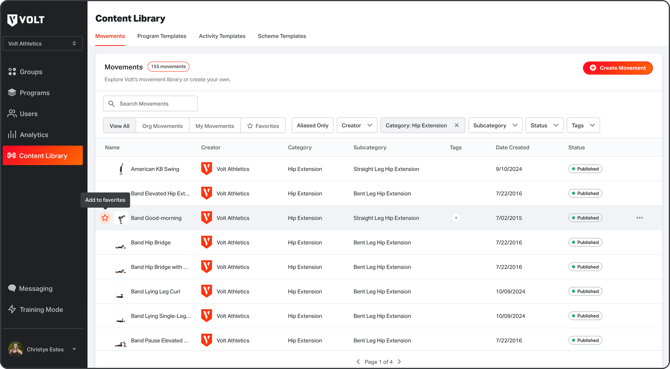Sort by Subcategory column header

pos(370,147)
